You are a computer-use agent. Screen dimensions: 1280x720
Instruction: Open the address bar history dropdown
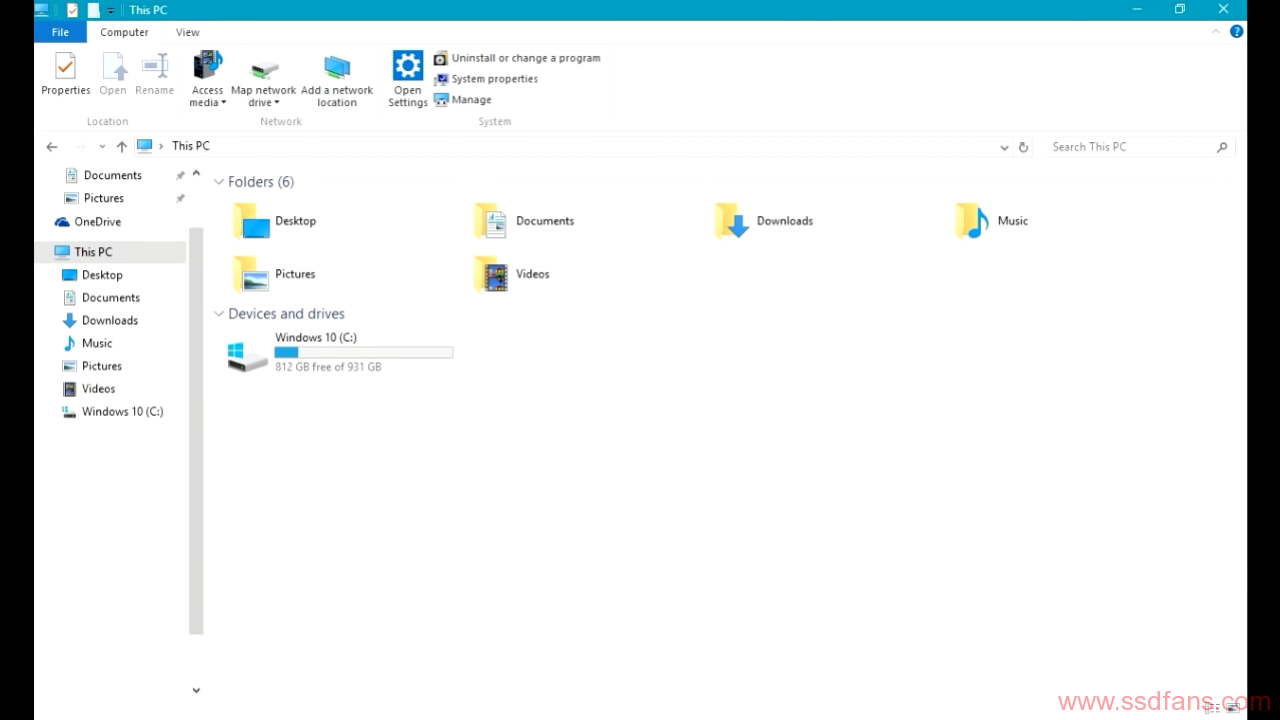[x=1004, y=147]
